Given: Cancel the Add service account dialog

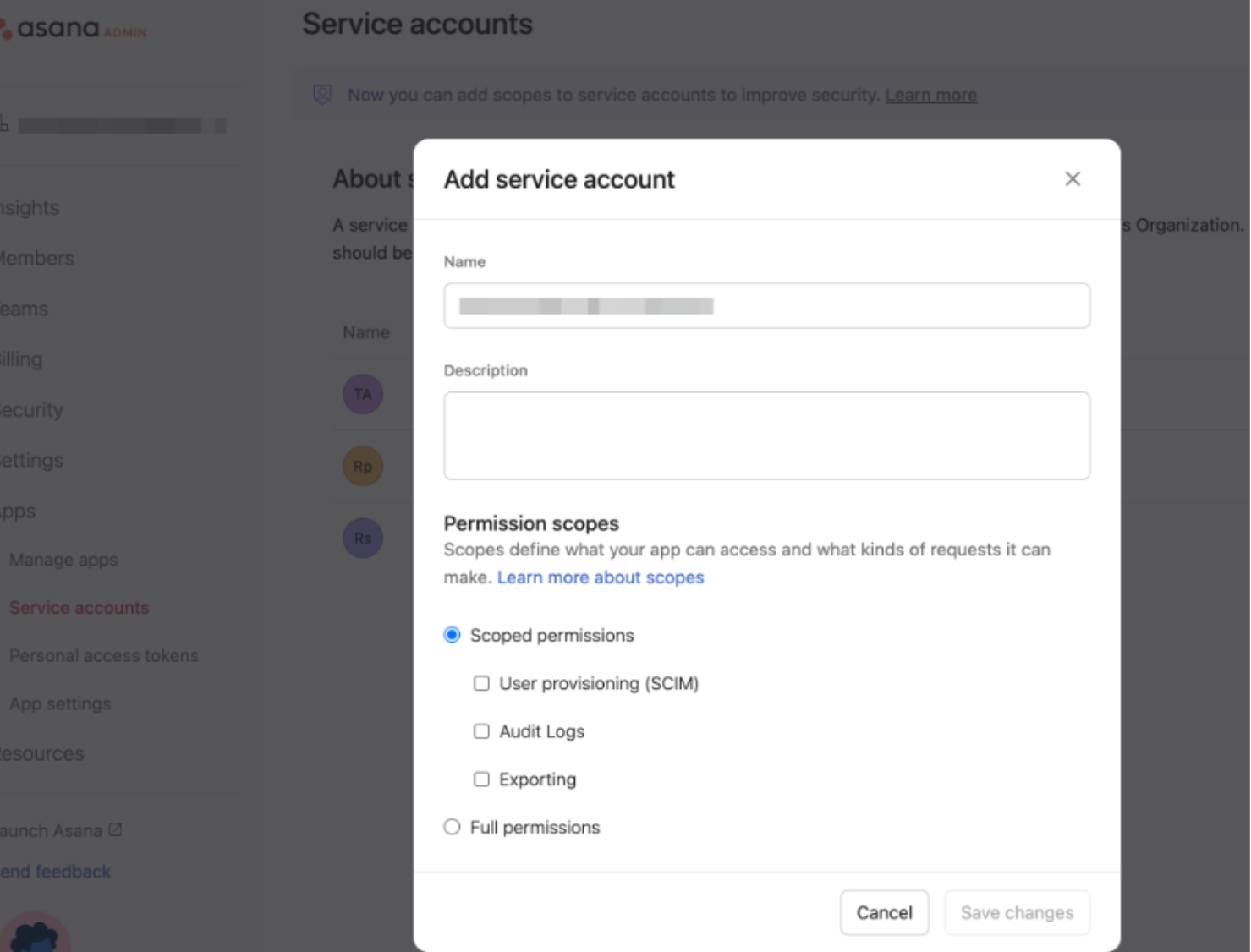Looking at the screenshot, I should tap(885, 912).
